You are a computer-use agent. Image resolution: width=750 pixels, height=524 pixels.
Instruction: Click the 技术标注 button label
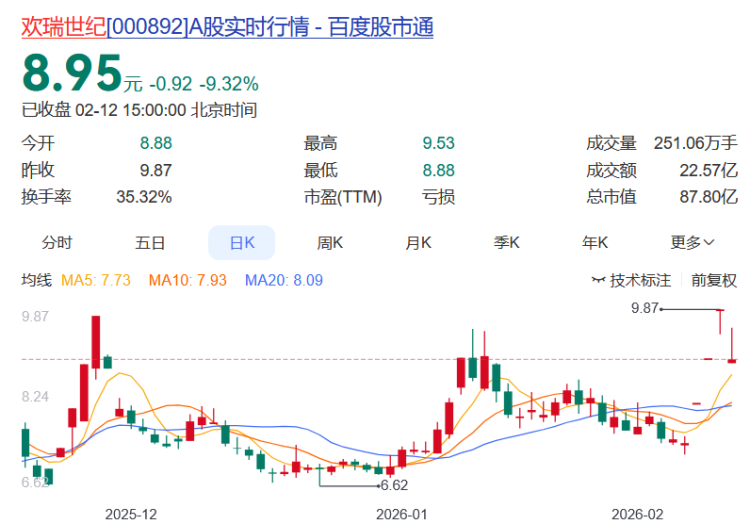pos(640,280)
